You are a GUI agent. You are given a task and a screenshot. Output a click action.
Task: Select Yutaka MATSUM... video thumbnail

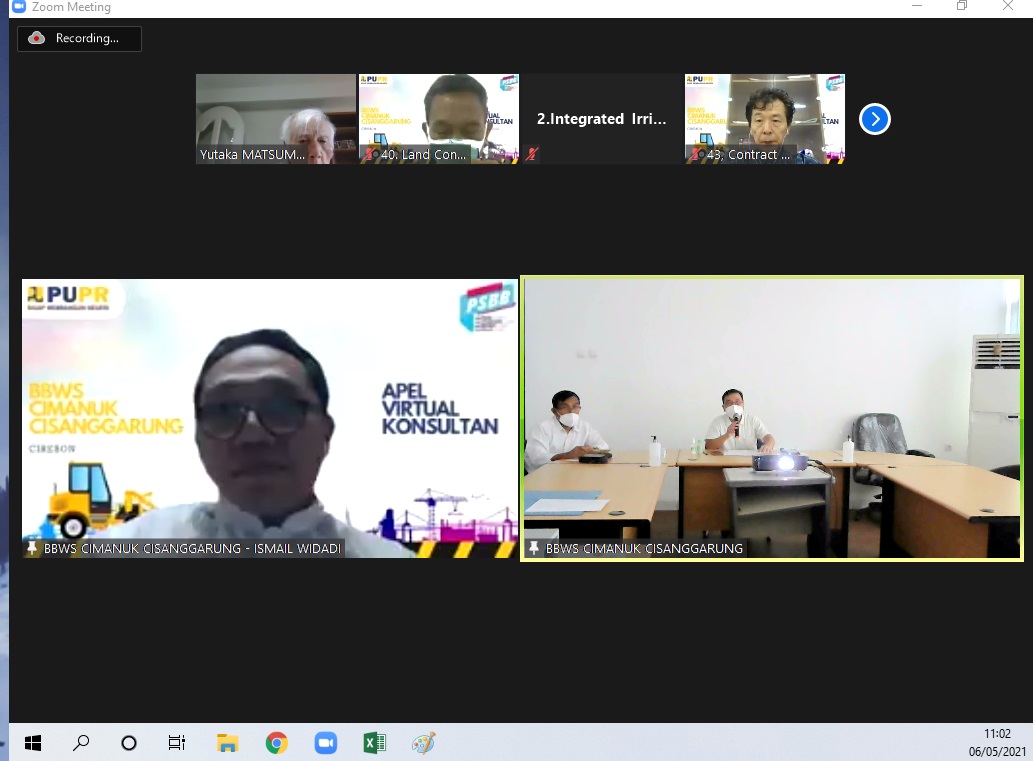click(276, 119)
